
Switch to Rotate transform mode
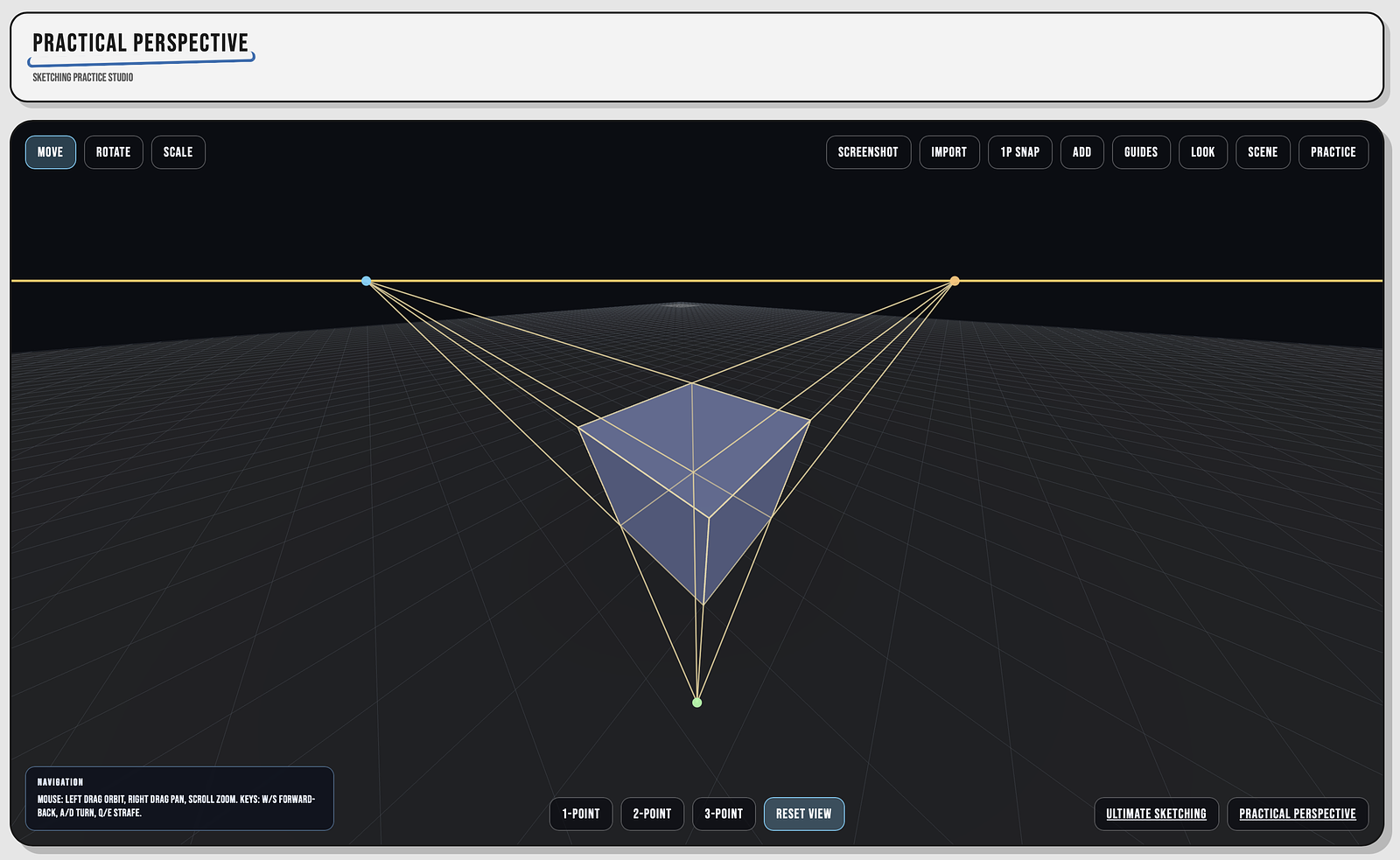coord(114,152)
